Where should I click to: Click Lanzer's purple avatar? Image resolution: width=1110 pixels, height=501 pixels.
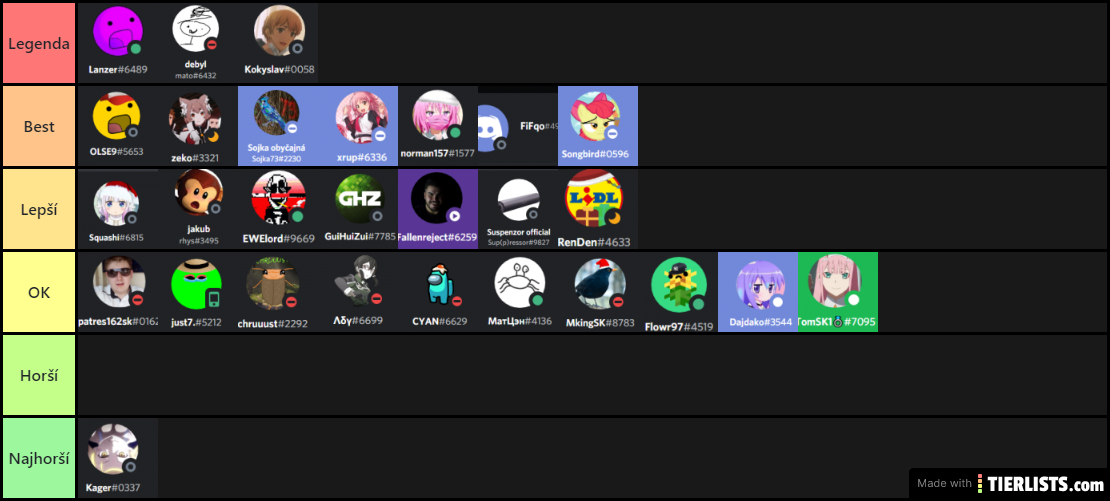[x=118, y=32]
